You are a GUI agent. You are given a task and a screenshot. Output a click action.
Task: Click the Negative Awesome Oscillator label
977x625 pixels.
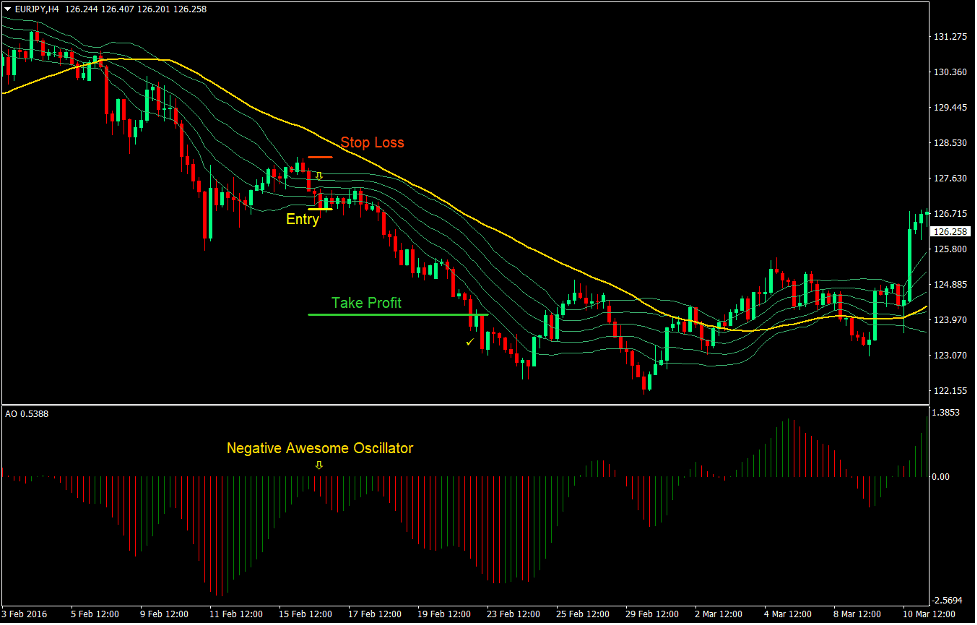coord(320,448)
